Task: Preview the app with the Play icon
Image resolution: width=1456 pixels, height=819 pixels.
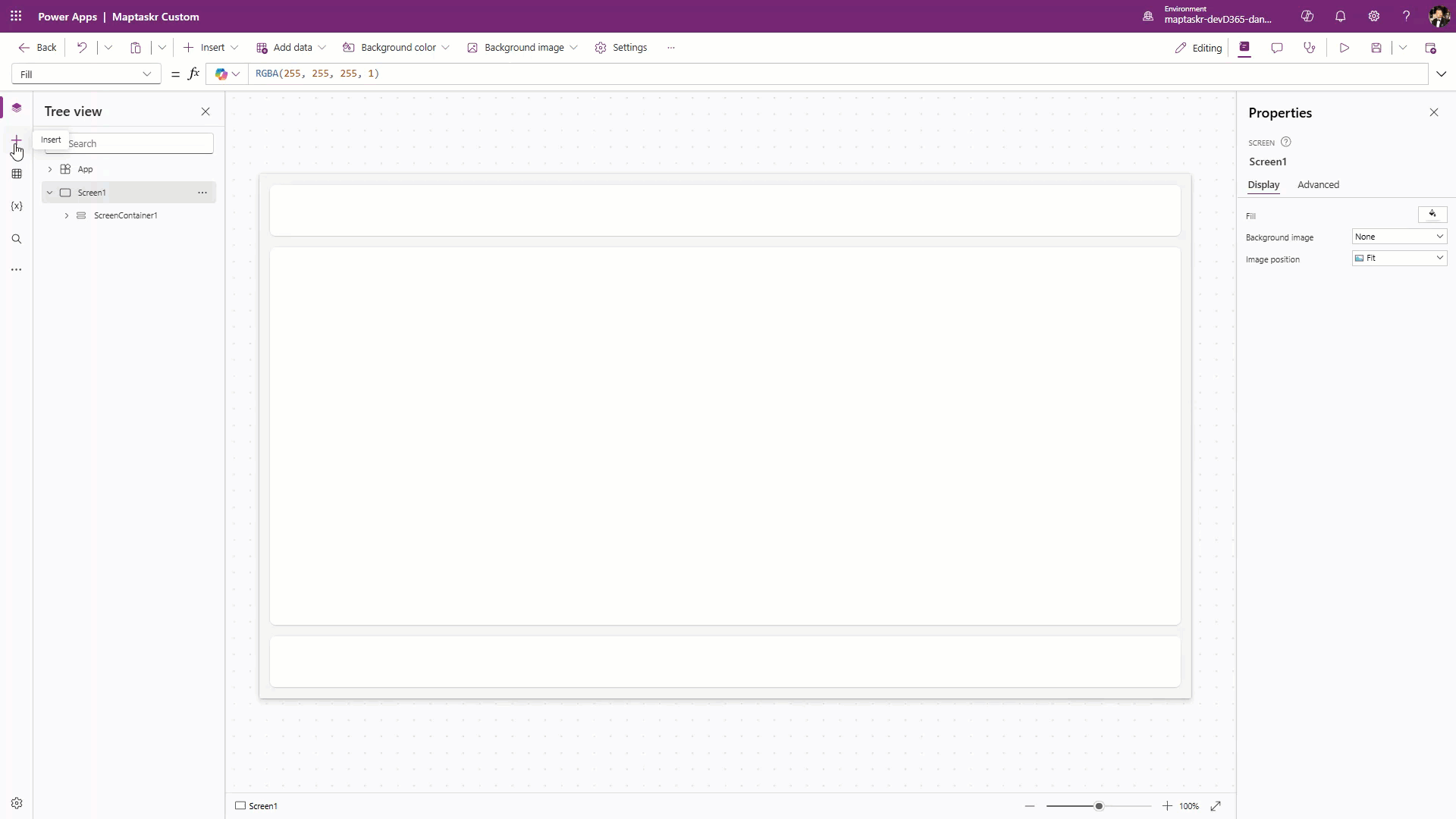Action: [1344, 47]
